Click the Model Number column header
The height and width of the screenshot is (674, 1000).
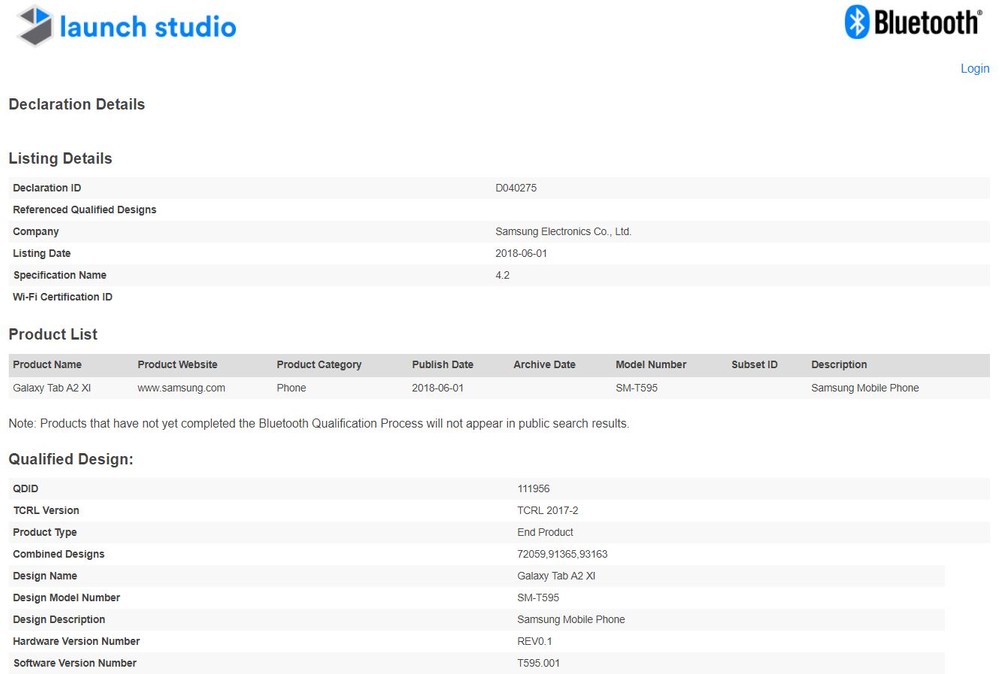651,365
